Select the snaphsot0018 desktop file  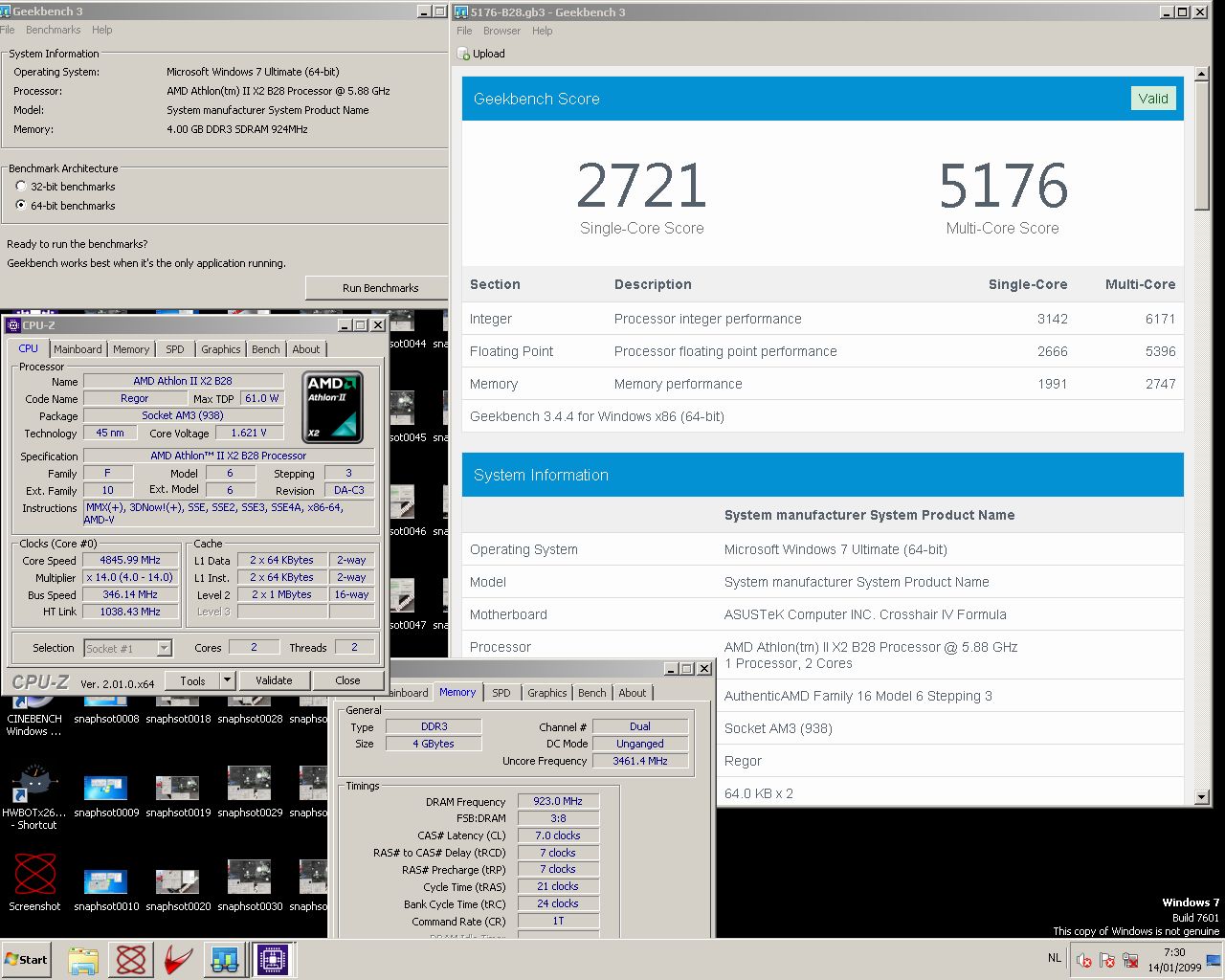pos(178,712)
